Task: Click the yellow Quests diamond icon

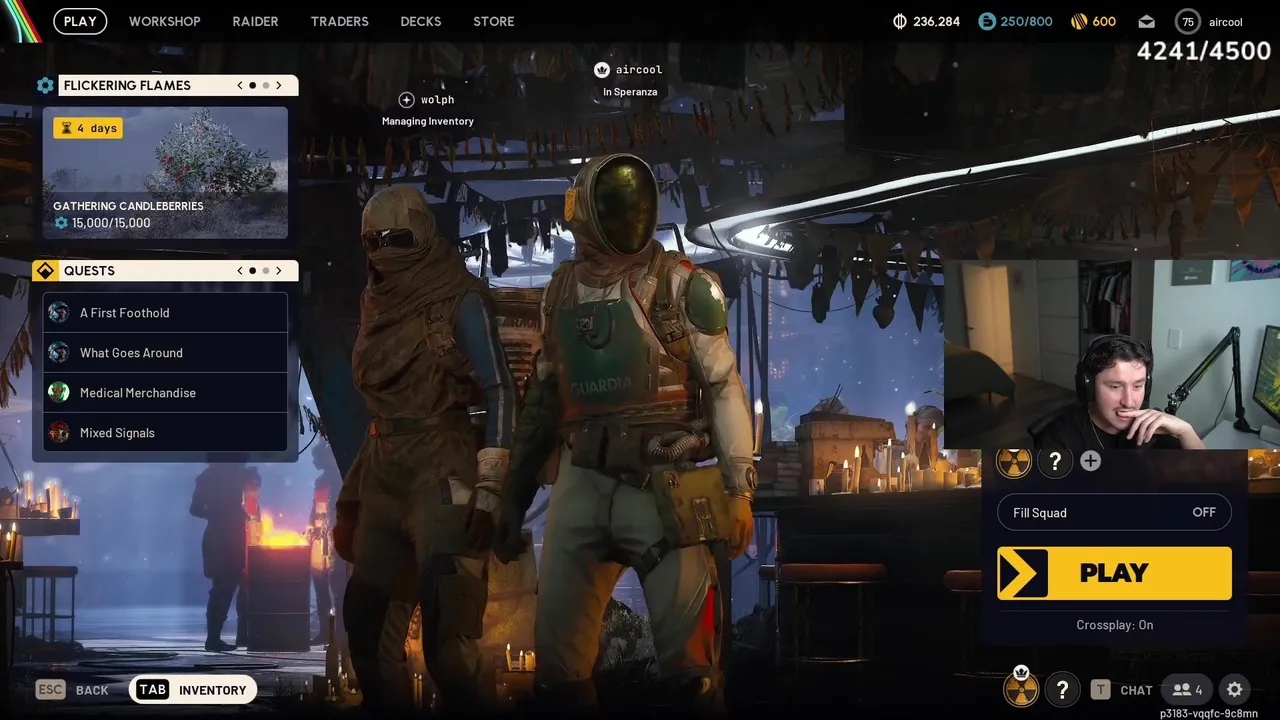Action: (x=45, y=271)
